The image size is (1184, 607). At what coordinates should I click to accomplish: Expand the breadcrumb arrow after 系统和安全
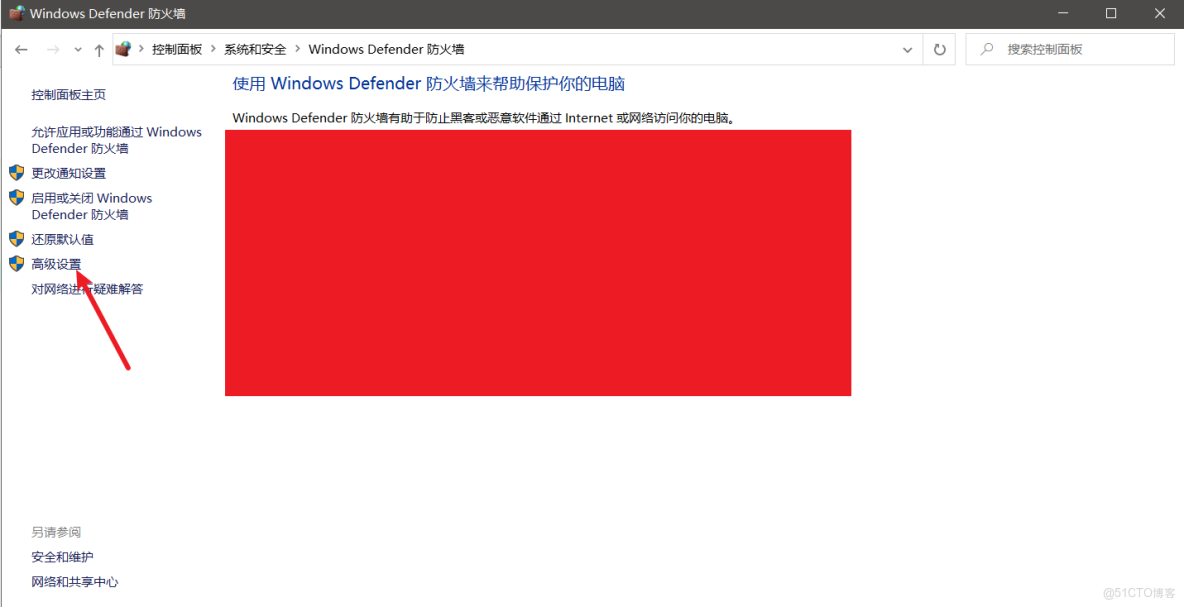click(297, 48)
